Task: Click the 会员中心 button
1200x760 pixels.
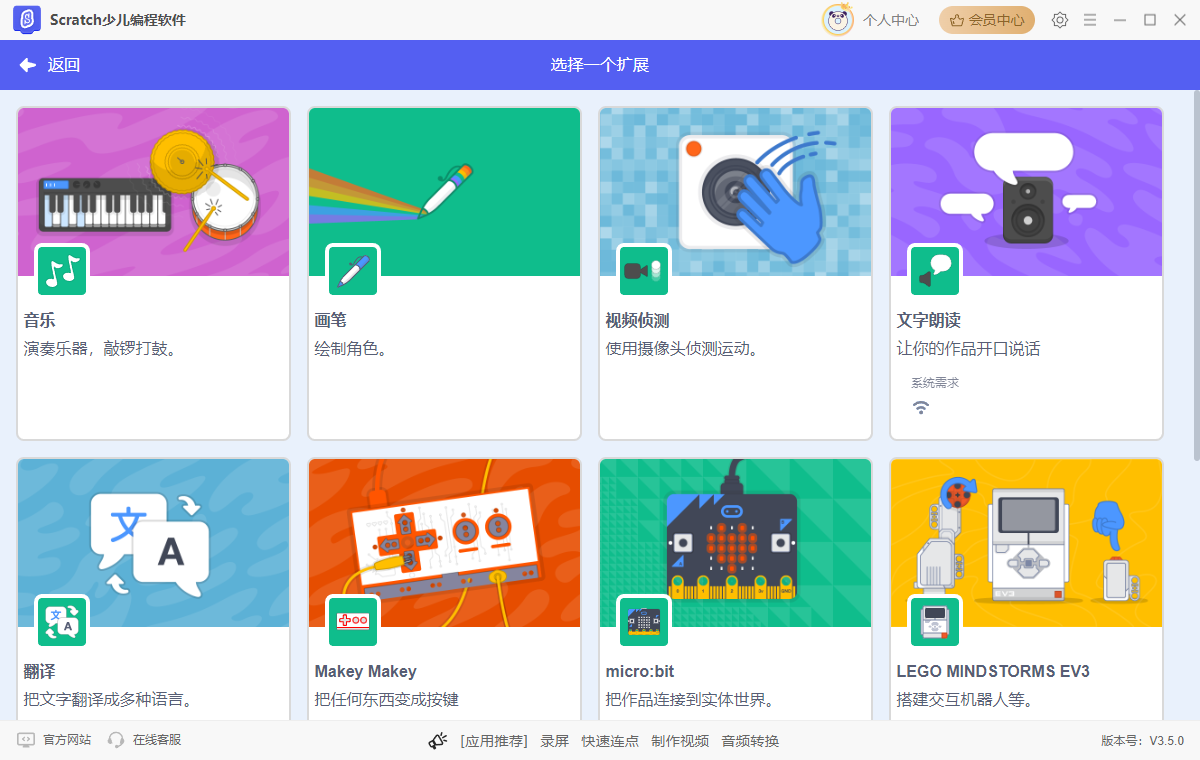Action: 986,19
